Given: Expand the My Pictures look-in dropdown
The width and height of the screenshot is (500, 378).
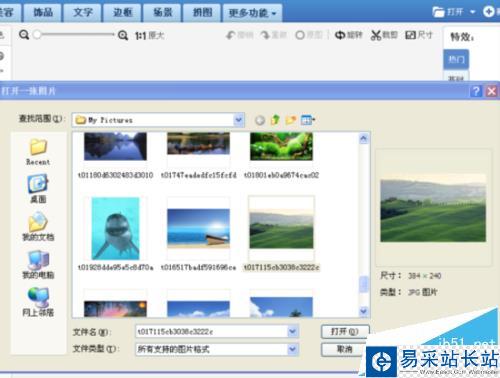Looking at the screenshot, I should [238, 120].
